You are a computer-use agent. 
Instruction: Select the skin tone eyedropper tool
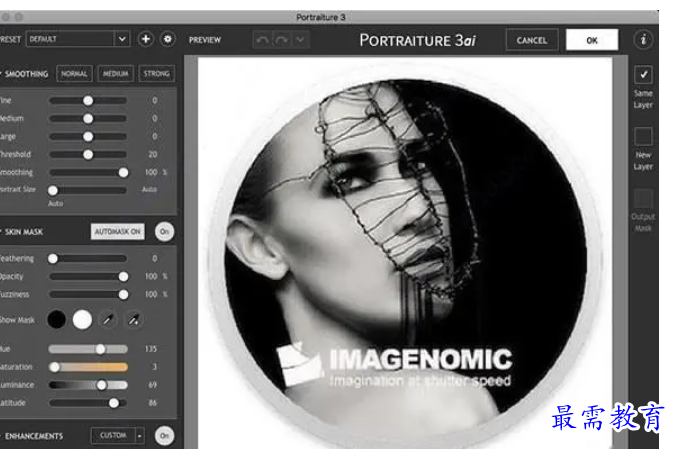(107, 319)
